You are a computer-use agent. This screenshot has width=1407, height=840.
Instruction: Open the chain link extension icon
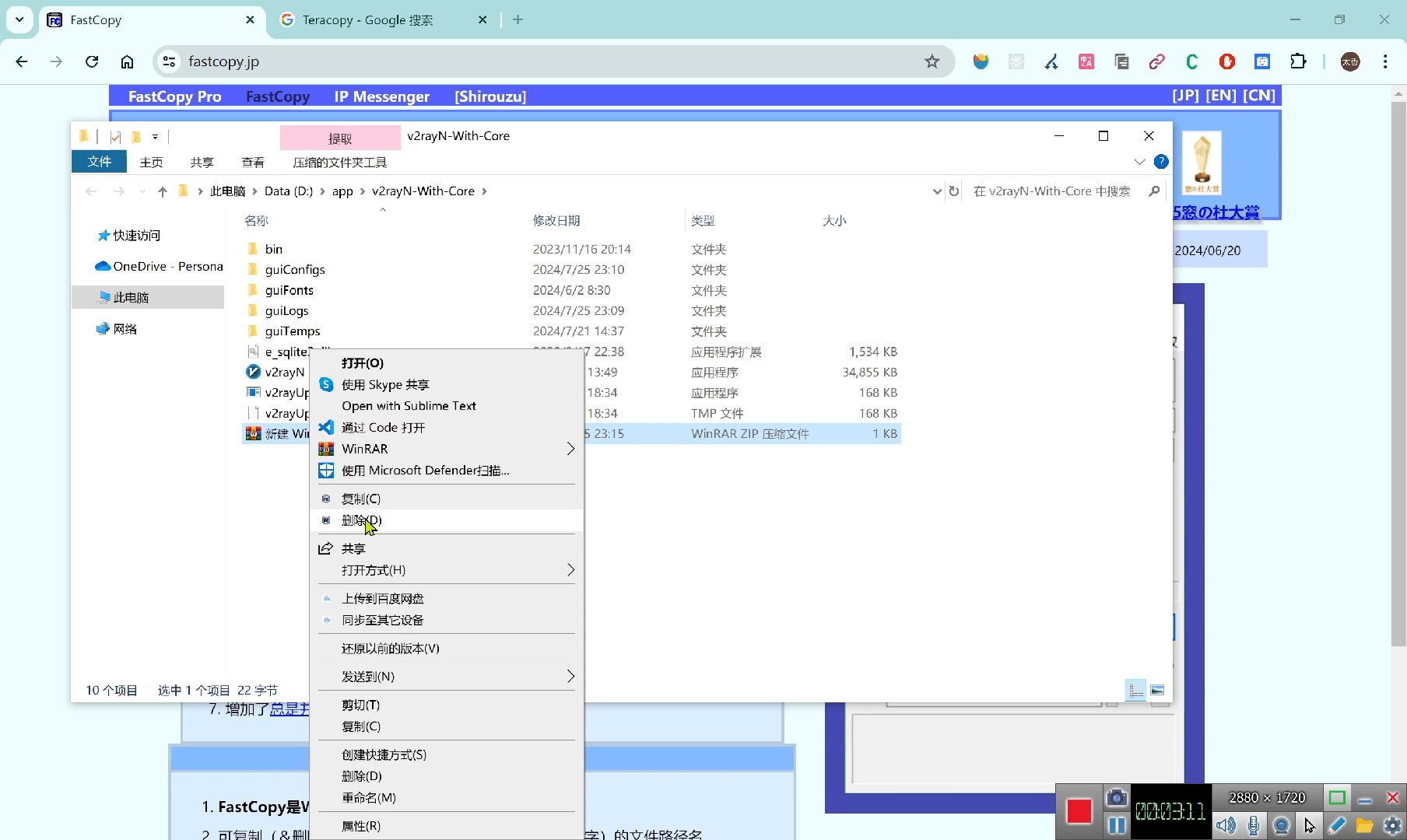(1156, 61)
